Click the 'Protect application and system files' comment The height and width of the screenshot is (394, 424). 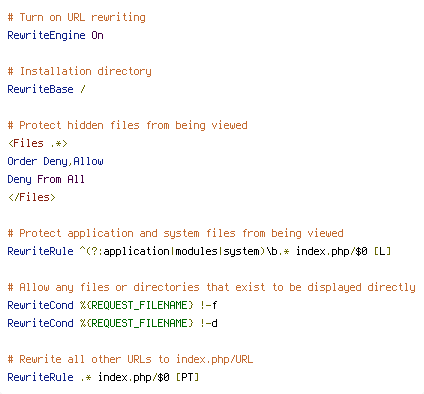click(175, 233)
